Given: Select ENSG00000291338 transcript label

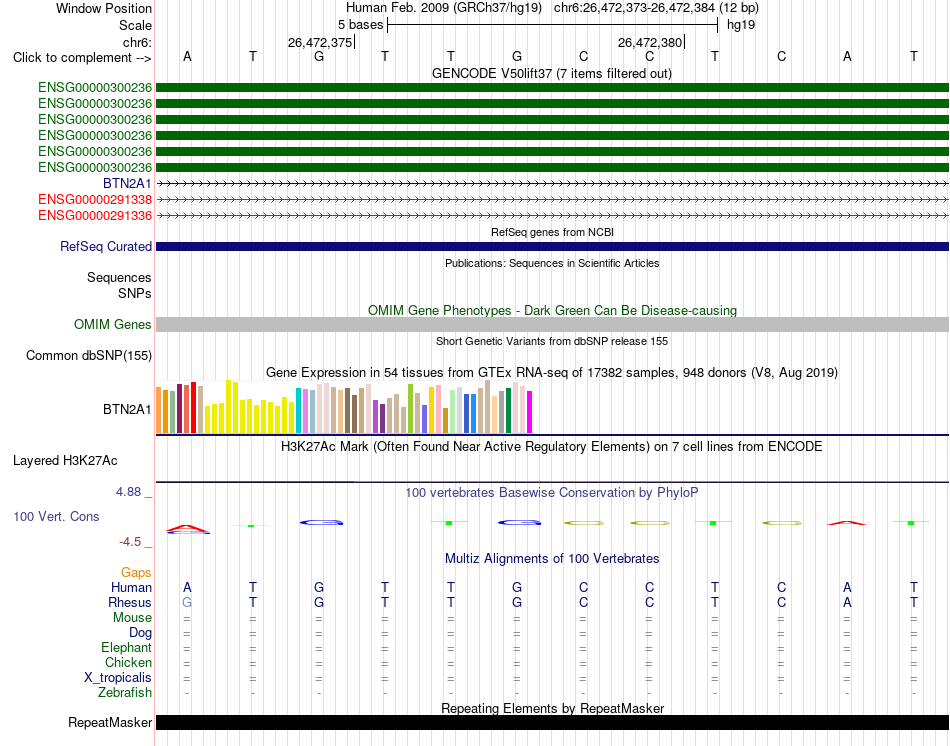Looking at the screenshot, I should (x=95, y=199).
